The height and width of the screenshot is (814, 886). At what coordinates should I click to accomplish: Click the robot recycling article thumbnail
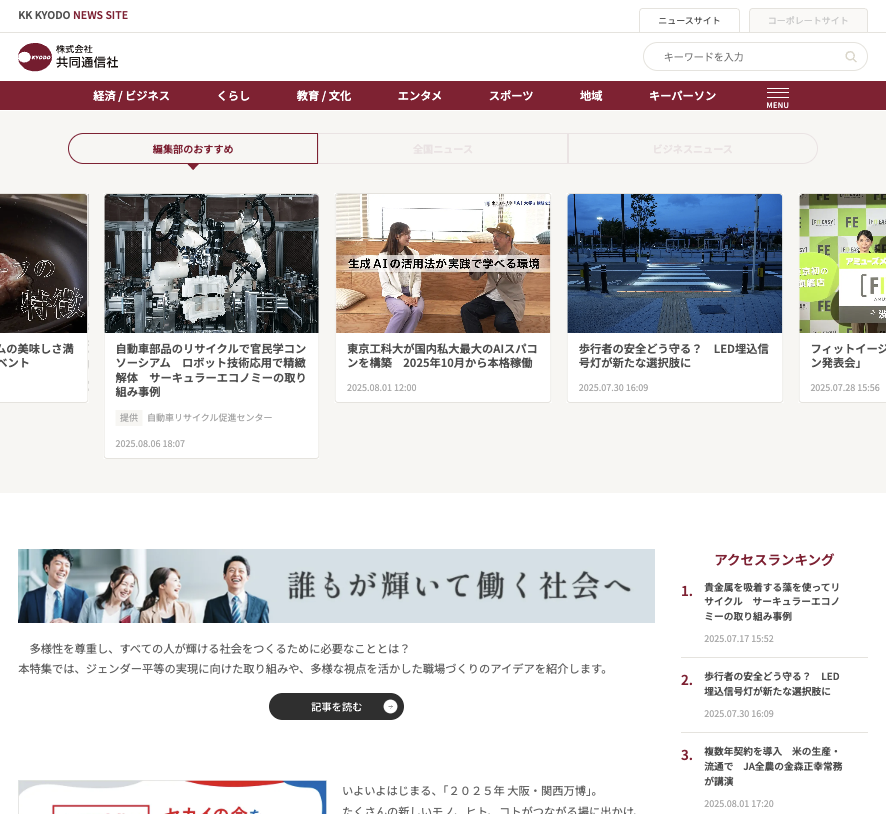click(x=211, y=263)
